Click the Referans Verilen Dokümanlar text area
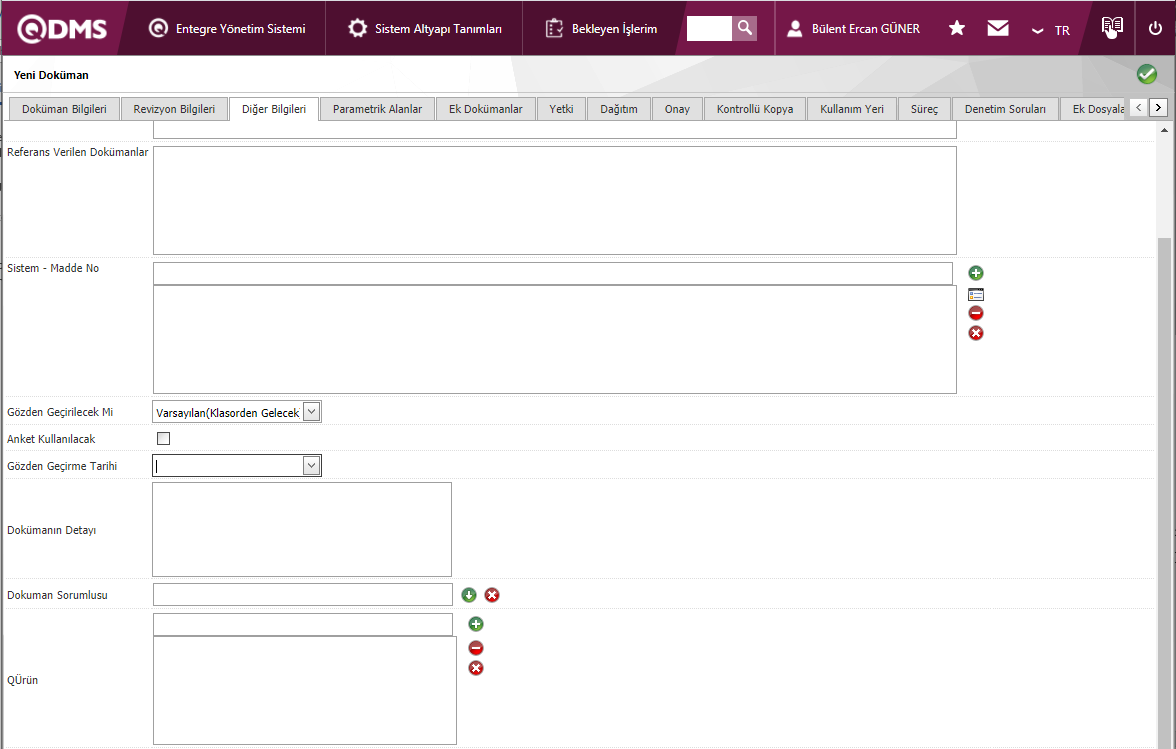This screenshot has width=1176, height=749. [x=554, y=200]
